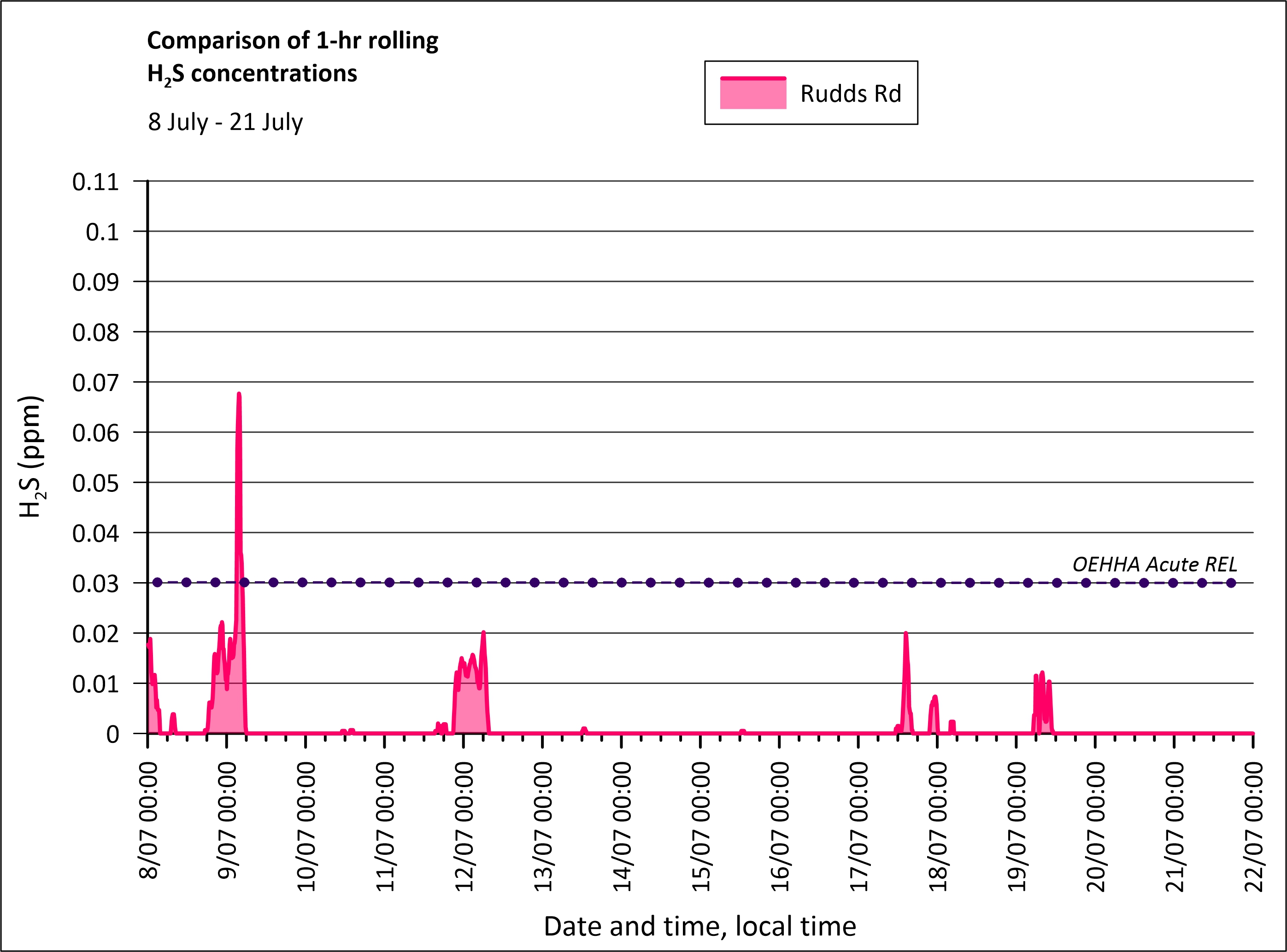Click the 15/07 00:00 x-axis label
This screenshot has width=1287, height=952.
tap(701, 826)
